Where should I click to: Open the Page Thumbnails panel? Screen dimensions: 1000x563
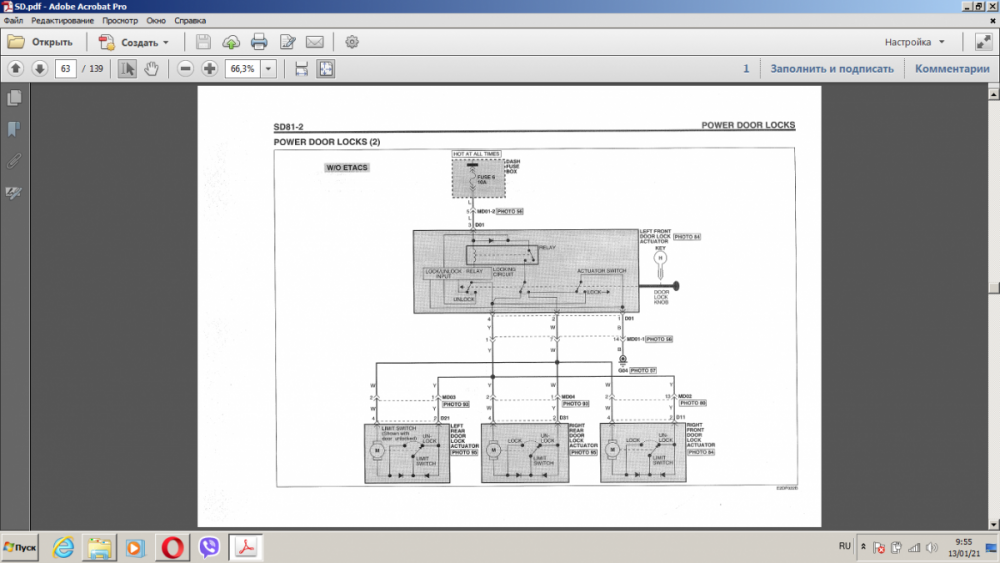click(14, 98)
